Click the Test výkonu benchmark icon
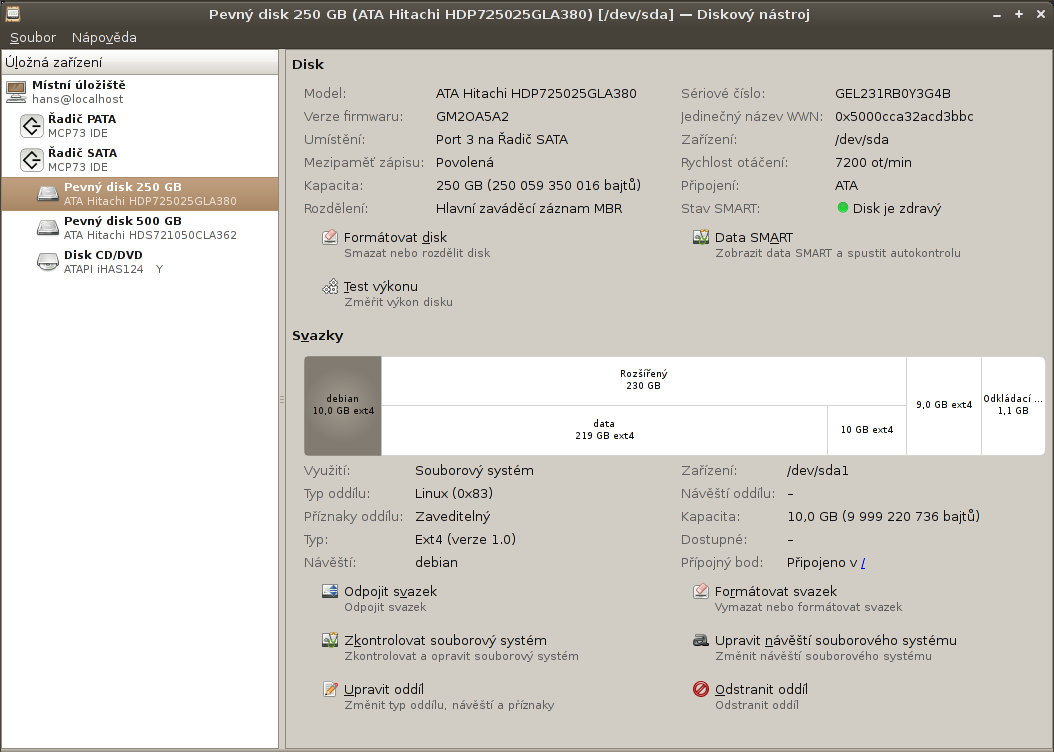The image size is (1054, 752). (x=330, y=287)
